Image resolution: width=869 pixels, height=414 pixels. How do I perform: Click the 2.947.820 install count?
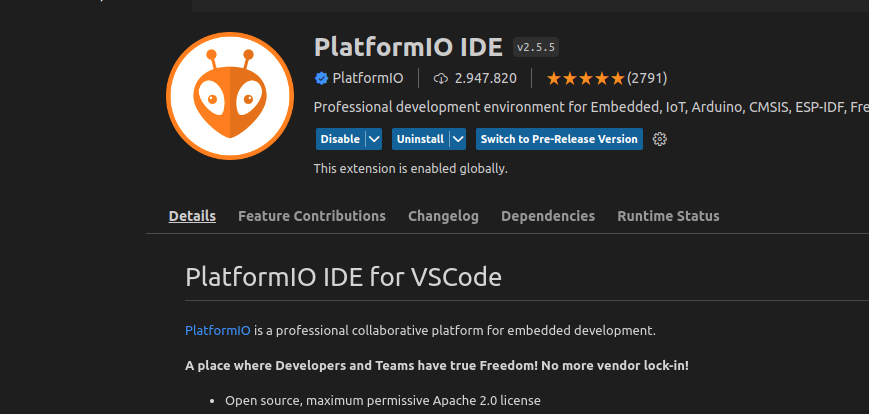pyautogui.click(x=485, y=78)
